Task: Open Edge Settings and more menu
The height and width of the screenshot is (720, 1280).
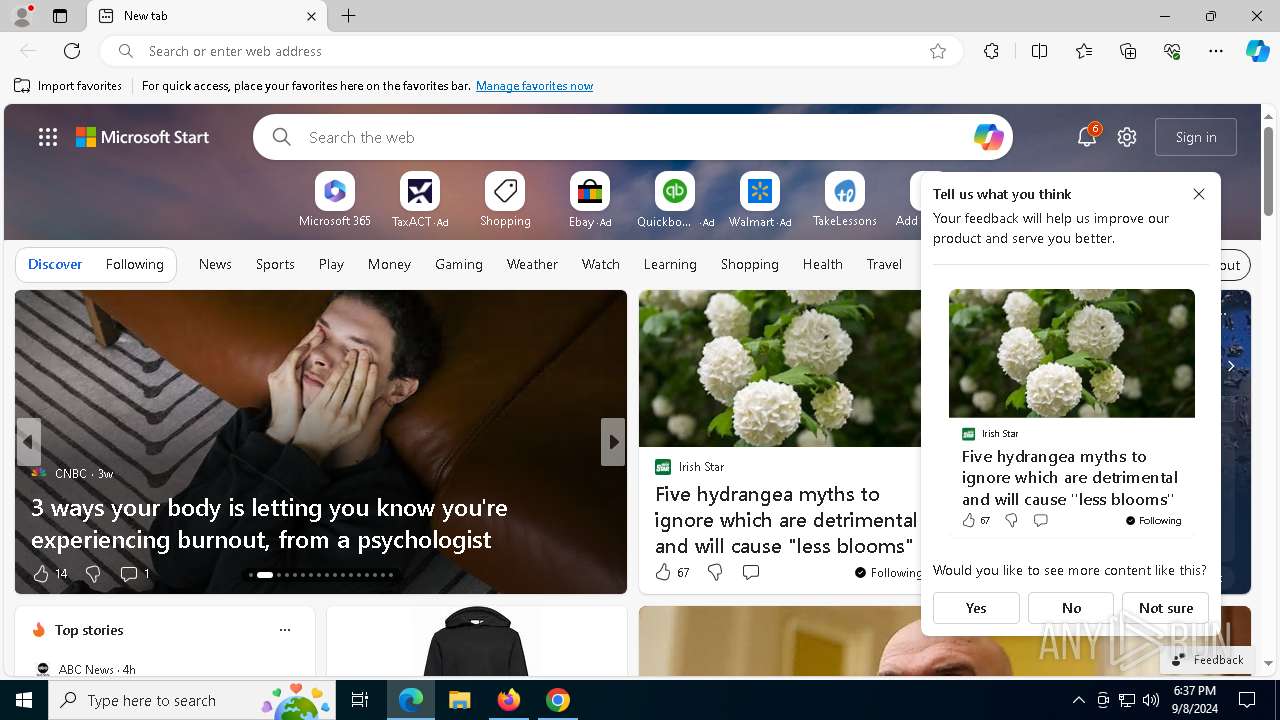Action: pyautogui.click(x=1216, y=51)
